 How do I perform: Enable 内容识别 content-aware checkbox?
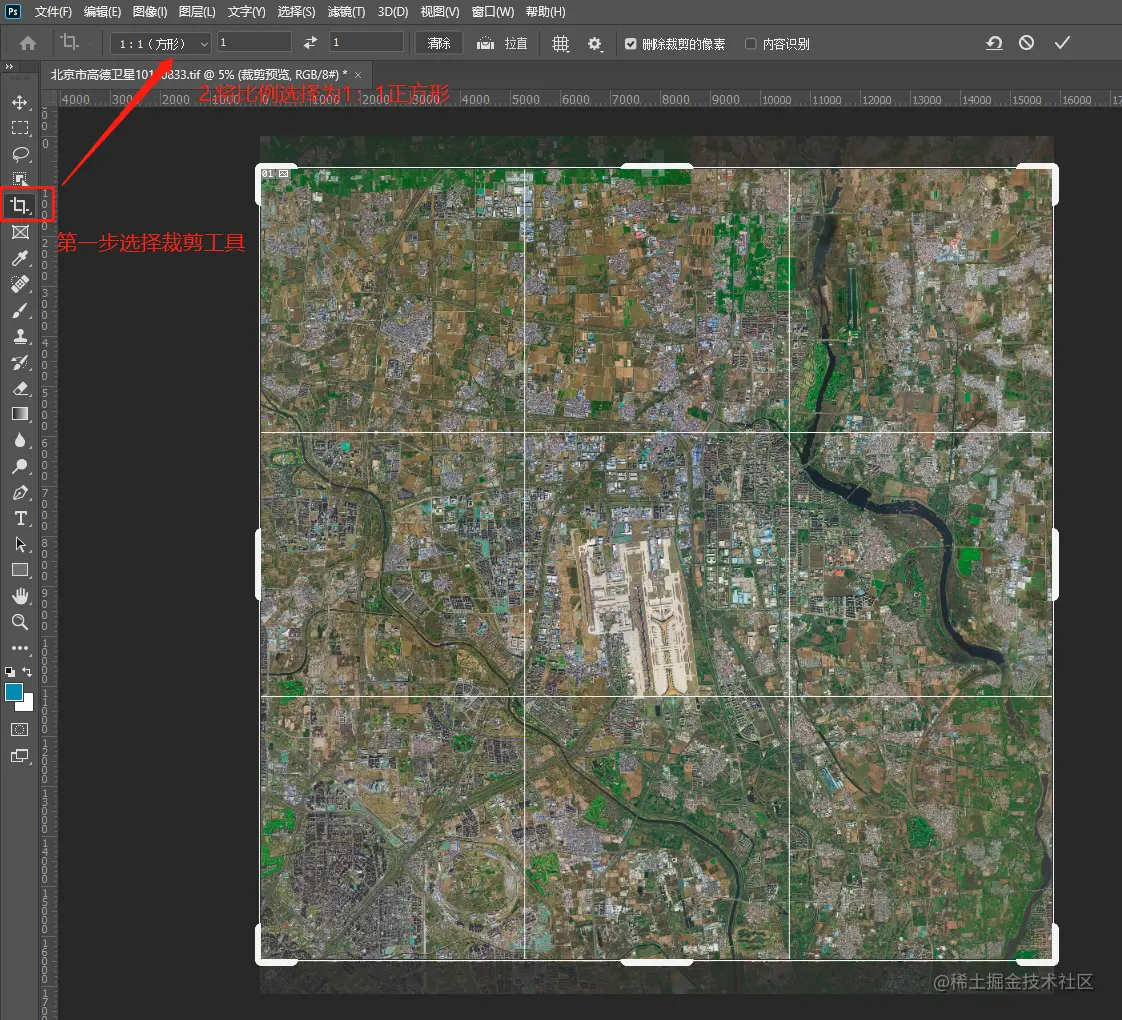point(751,44)
